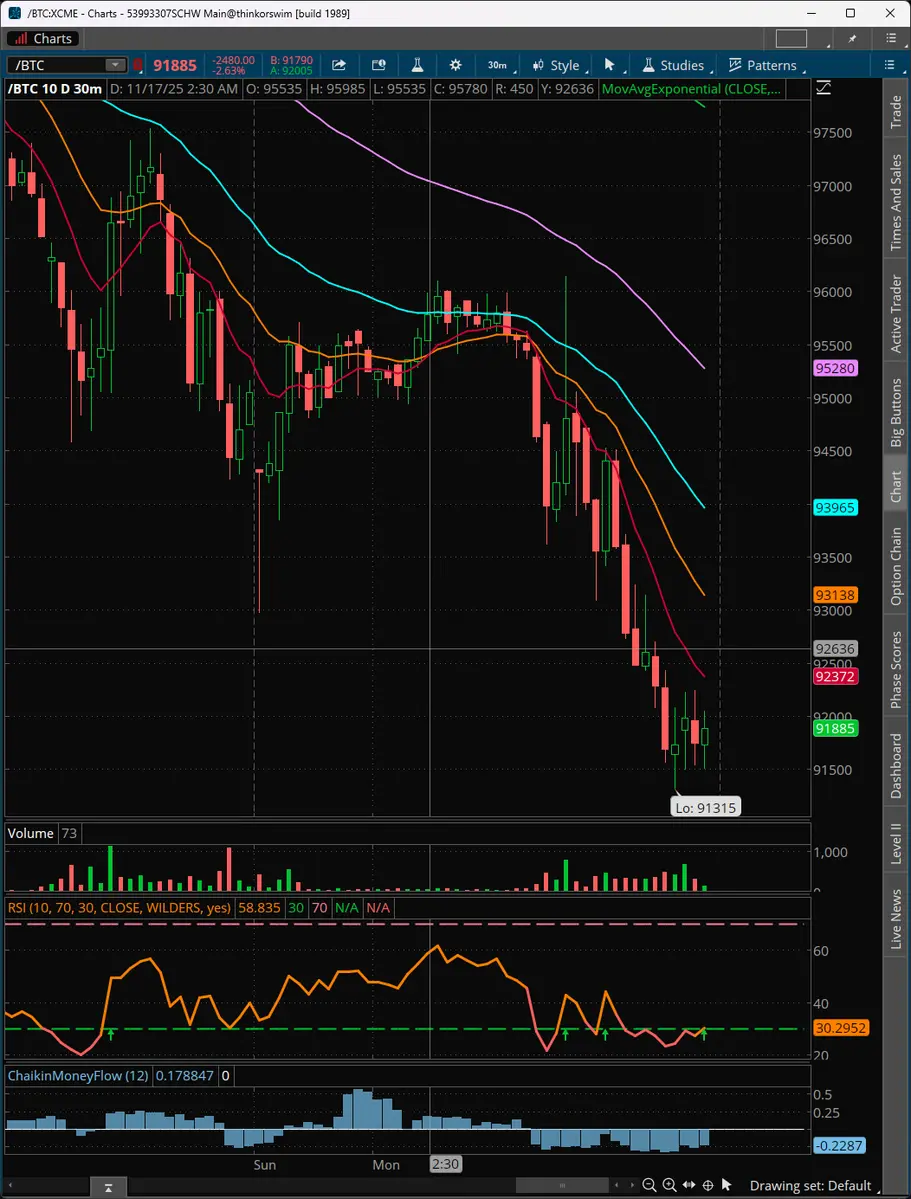This screenshot has width=911, height=1199.
Task: Open the Dashboard sidebar tab
Action: pos(896,765)
